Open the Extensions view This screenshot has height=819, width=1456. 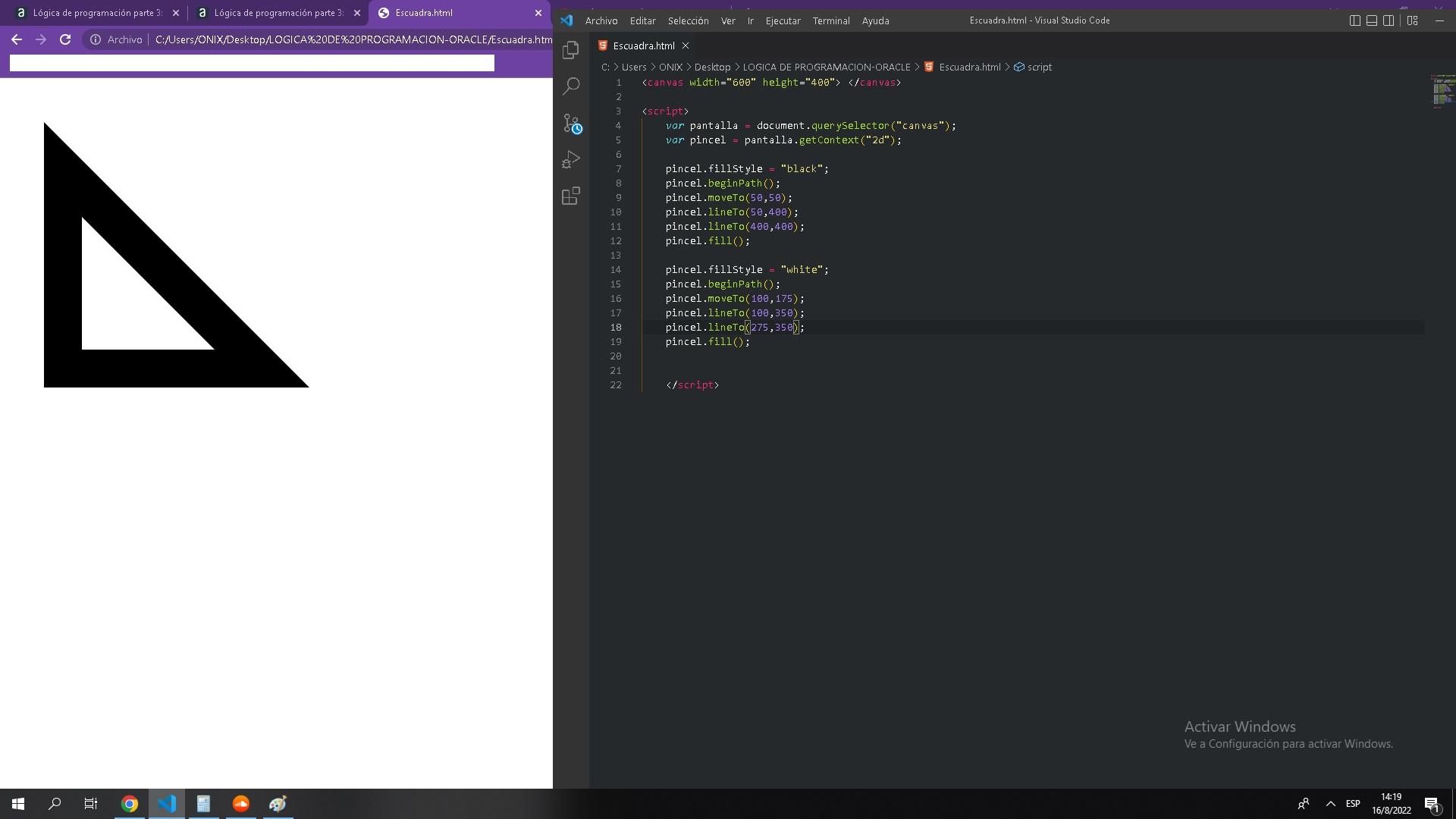click(571, 196)
